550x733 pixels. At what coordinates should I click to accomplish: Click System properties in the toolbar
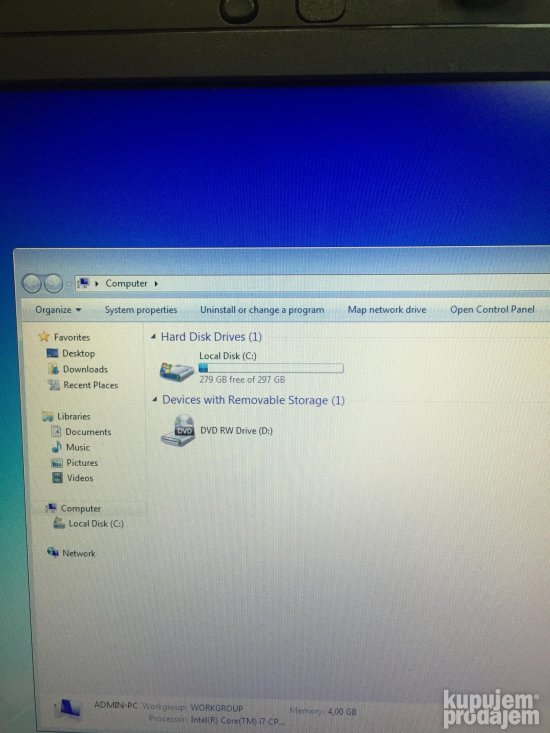click(x=141, y=310)
